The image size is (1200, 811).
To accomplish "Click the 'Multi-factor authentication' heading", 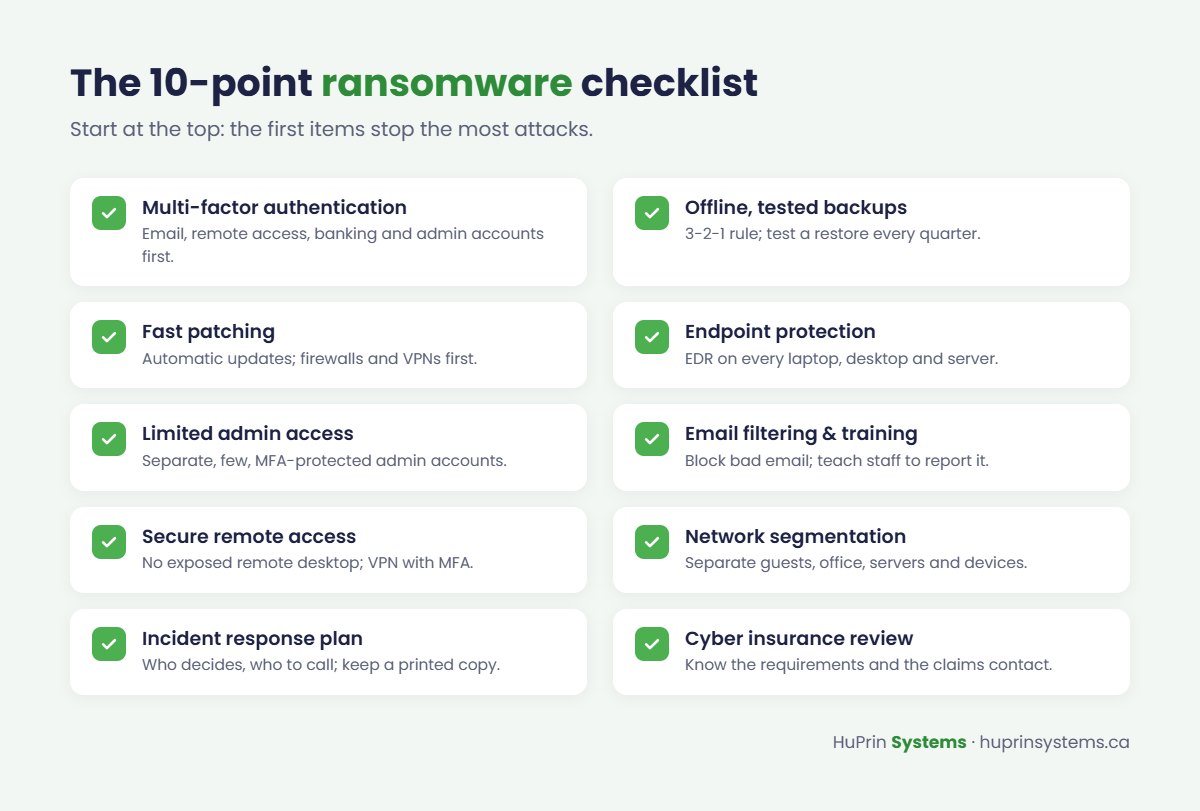I will (x=274, y=208).
